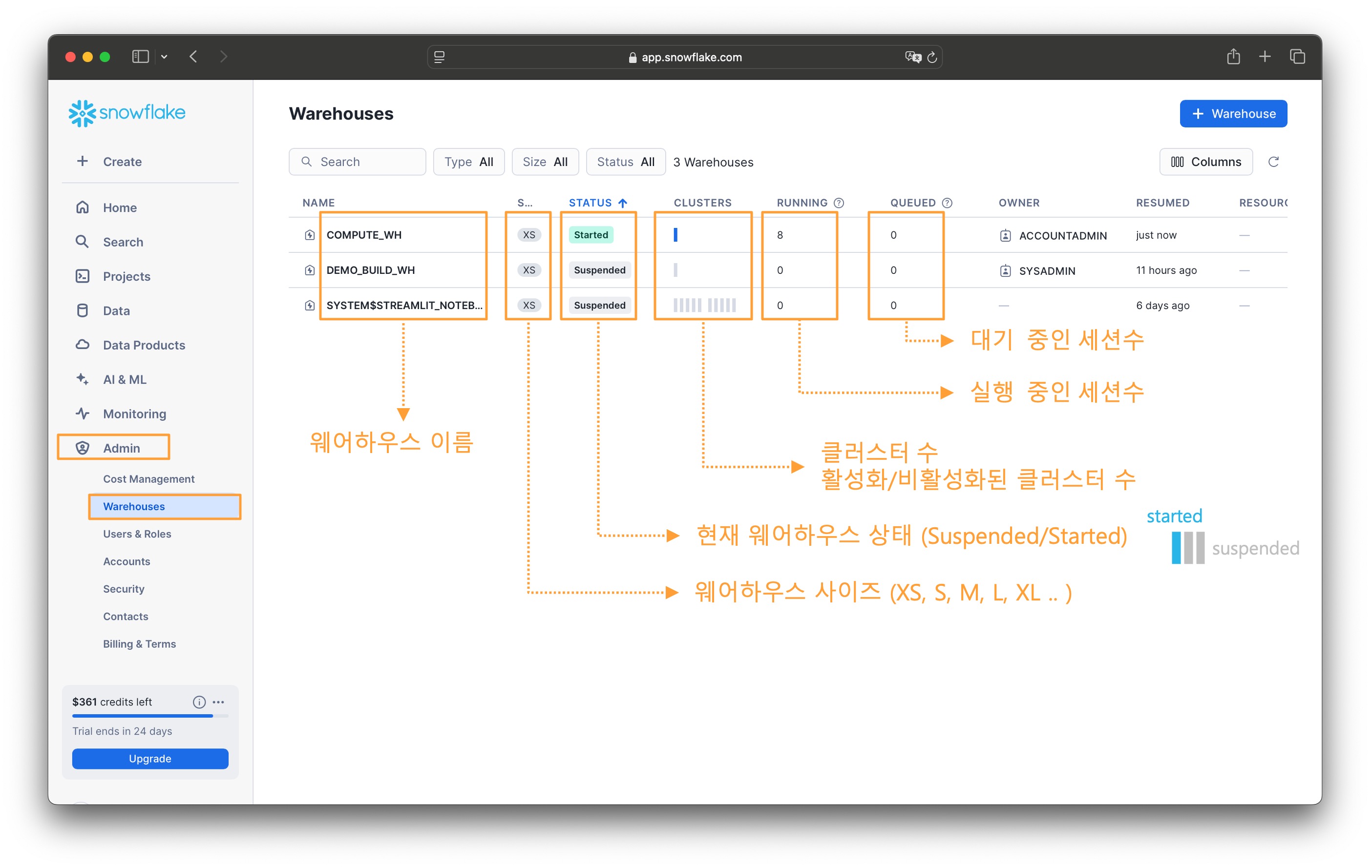Viewport: 1372px width, 868px height.
Task: Open the Columns selector button
Action: pyautogui.click(x=1205, y=162)
